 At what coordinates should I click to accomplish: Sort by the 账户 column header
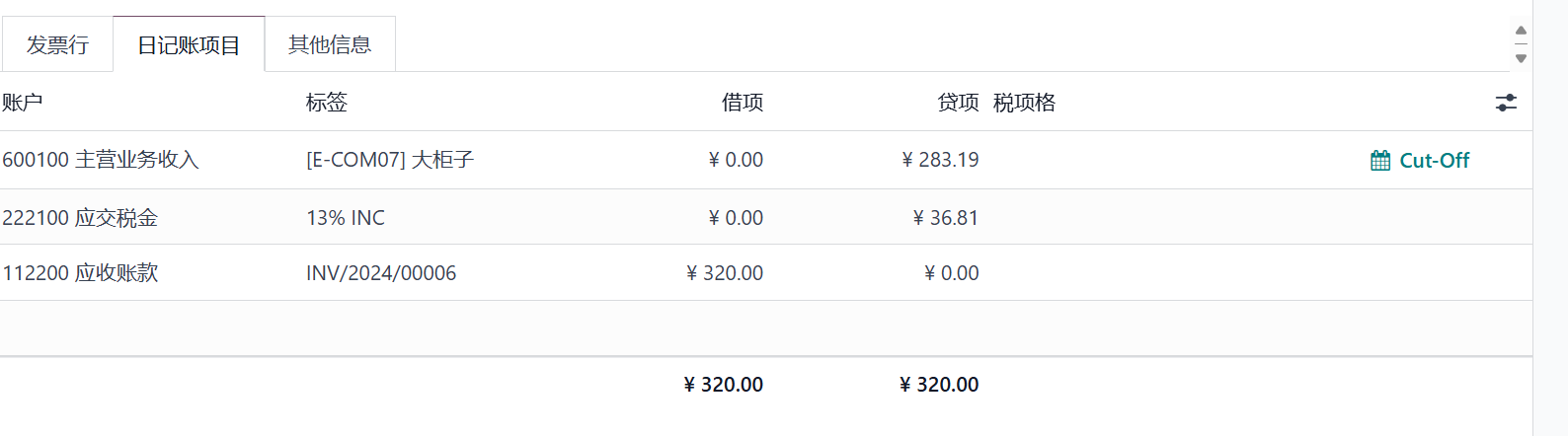click(x=23, y=103)
